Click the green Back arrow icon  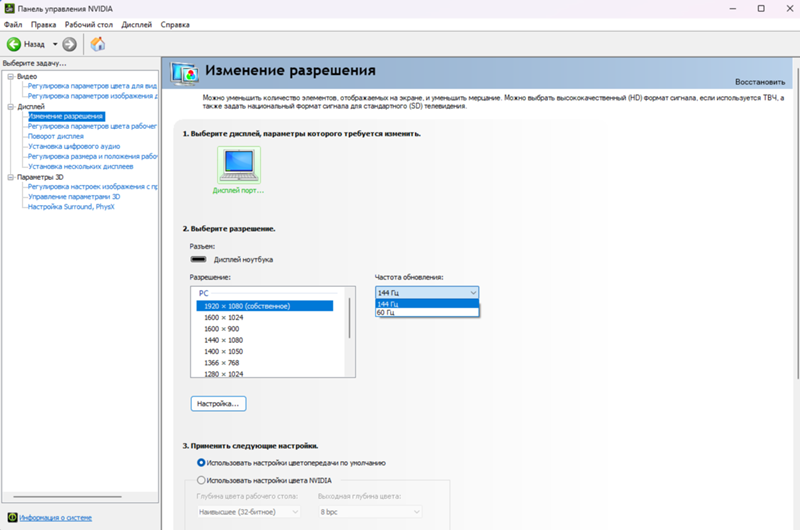click(14, 44)
